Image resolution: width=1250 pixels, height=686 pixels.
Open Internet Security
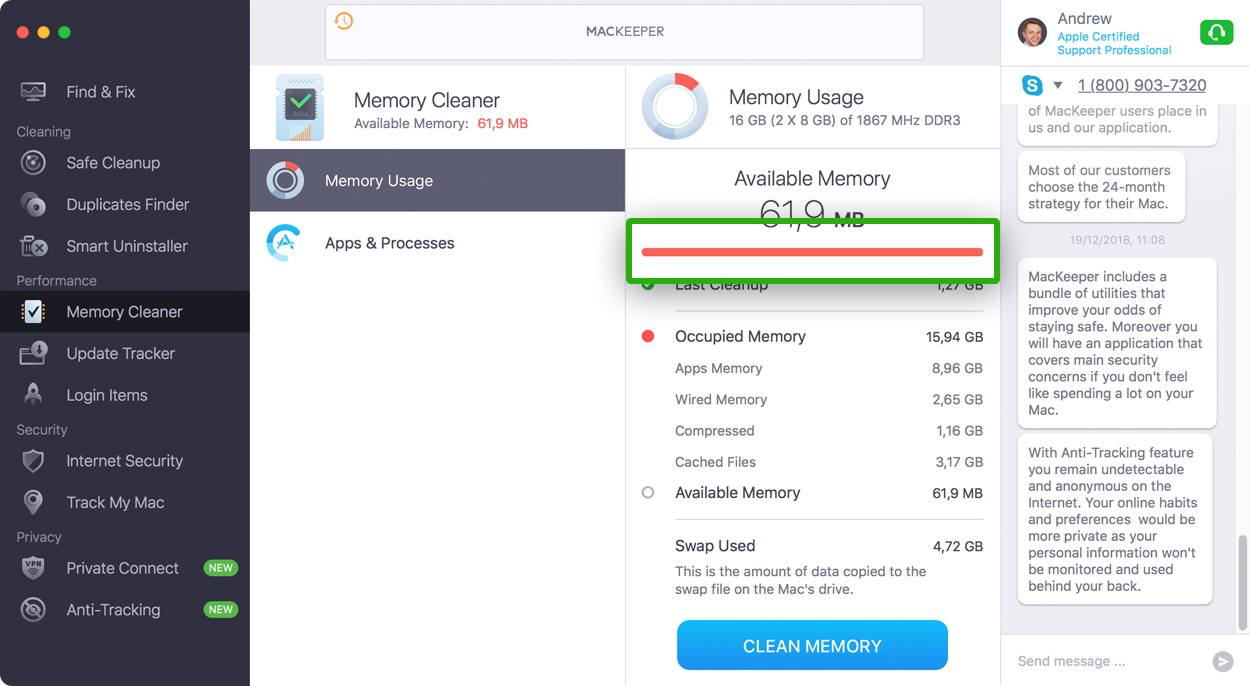point(125,461)
